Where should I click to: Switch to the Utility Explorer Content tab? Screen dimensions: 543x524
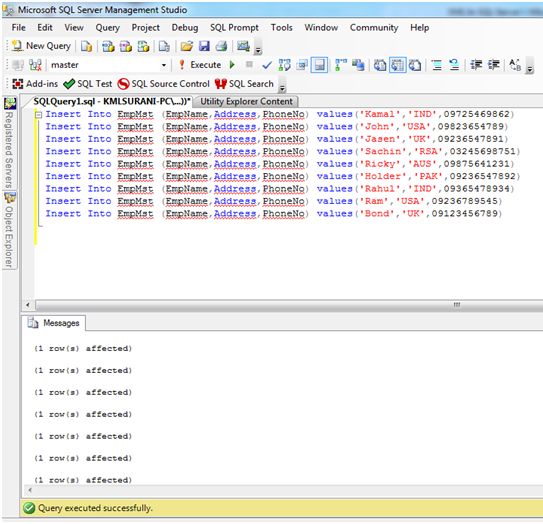(x=246, y=101)
